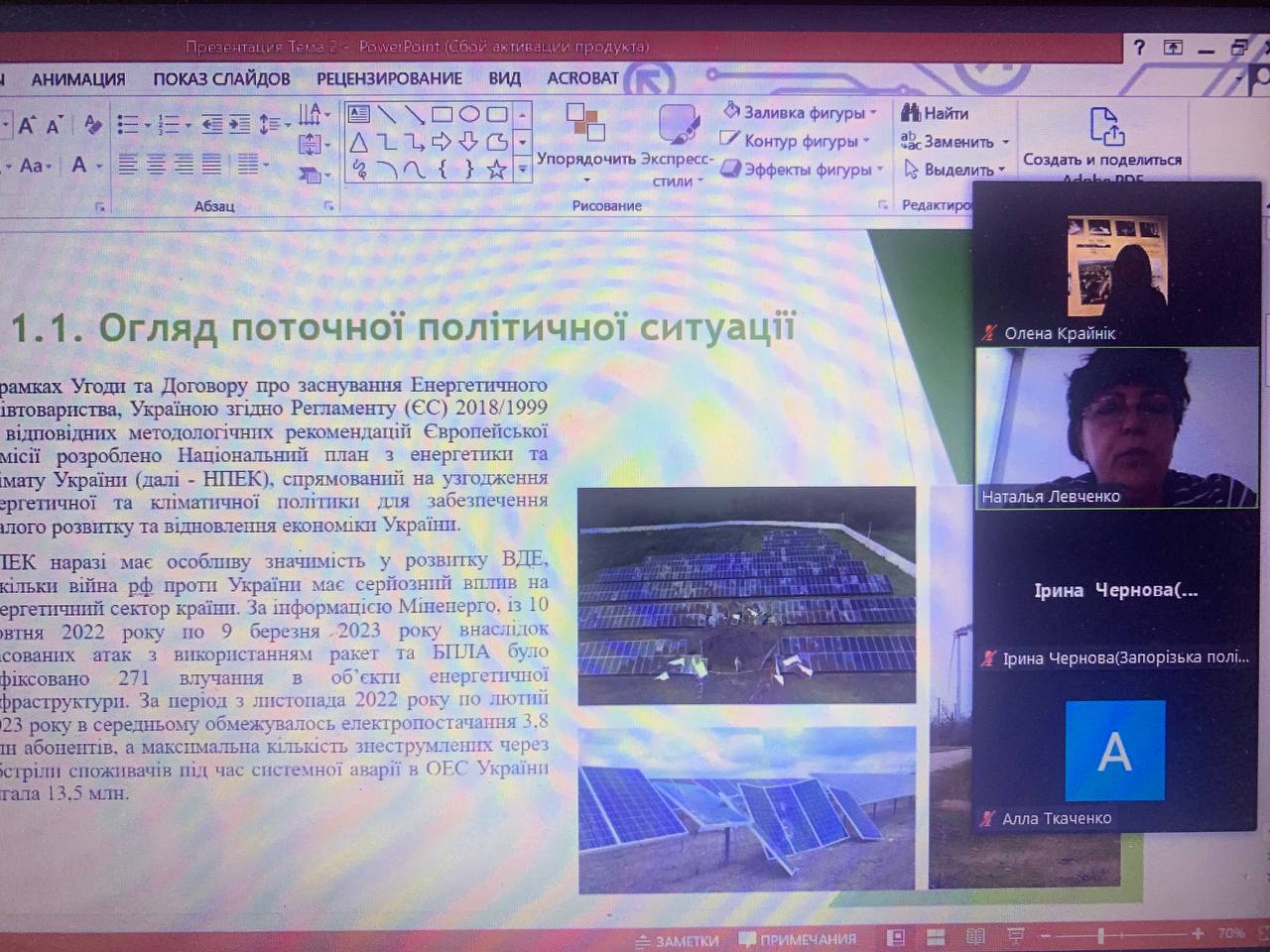Toggle bulleted list formatting
Image resolution: width=1270 pixels, height=952 pixels.
(x=128, y=124)
